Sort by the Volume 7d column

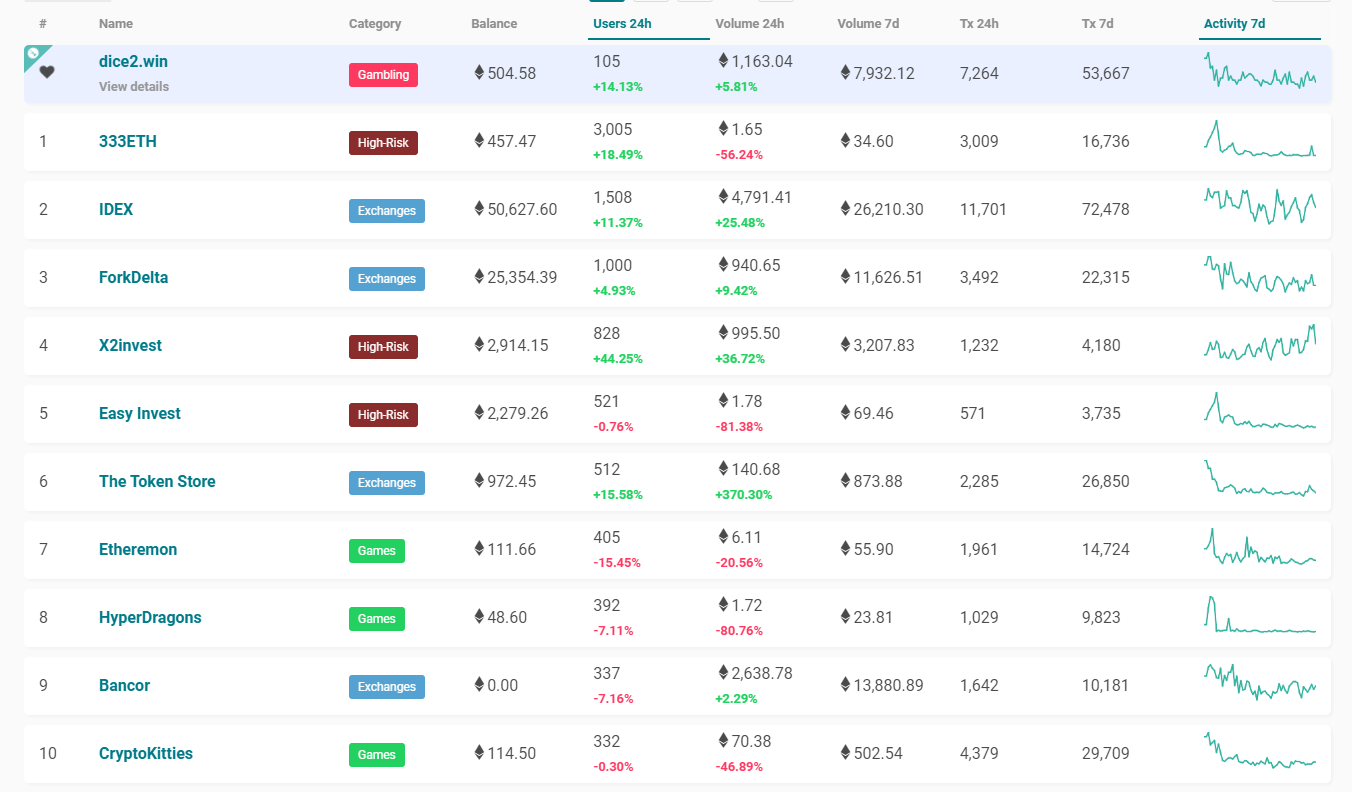coord(868,23)
